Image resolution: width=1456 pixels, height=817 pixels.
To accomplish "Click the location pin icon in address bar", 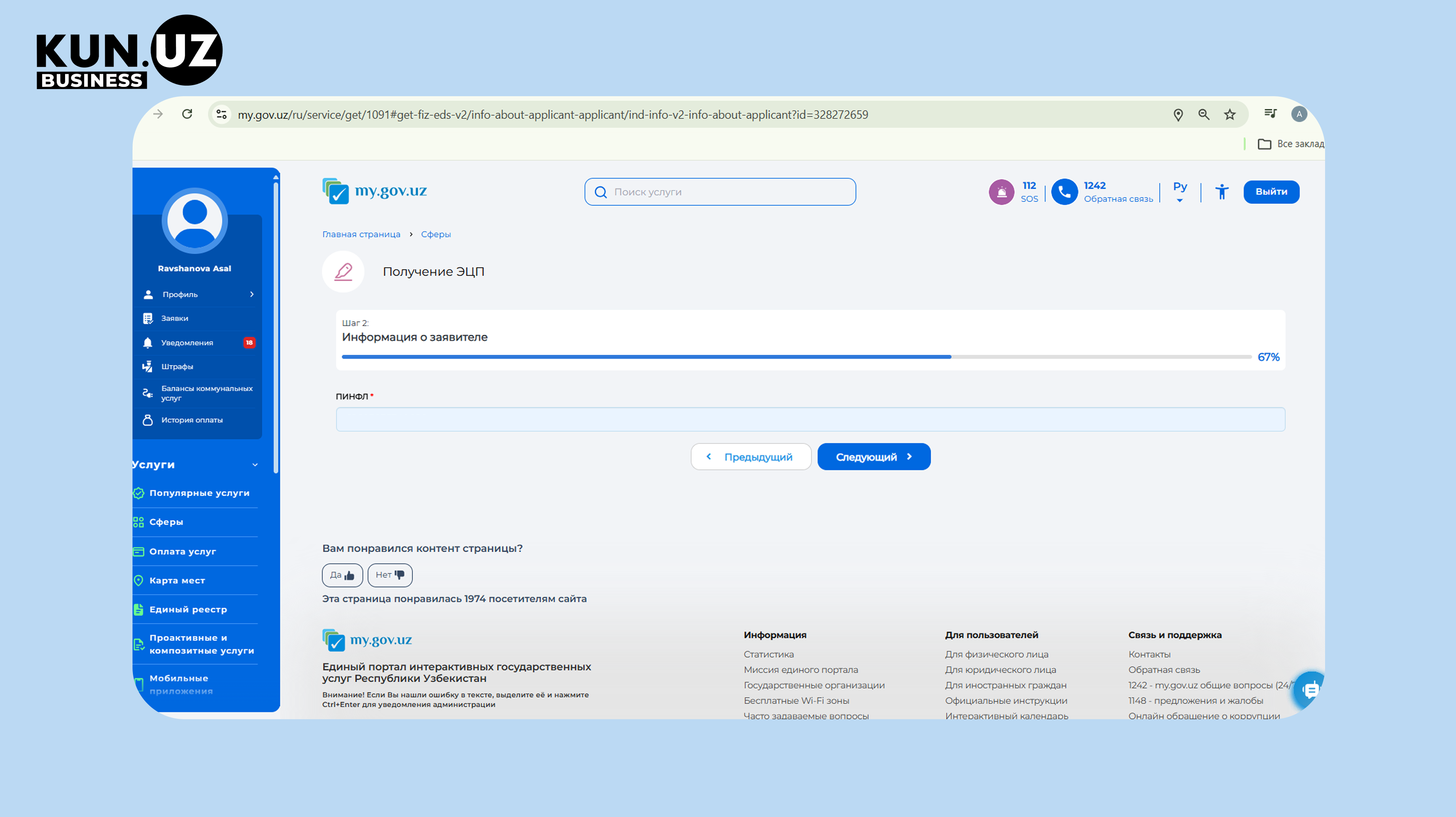I will pyautogui.click(x=1178, y=115).
